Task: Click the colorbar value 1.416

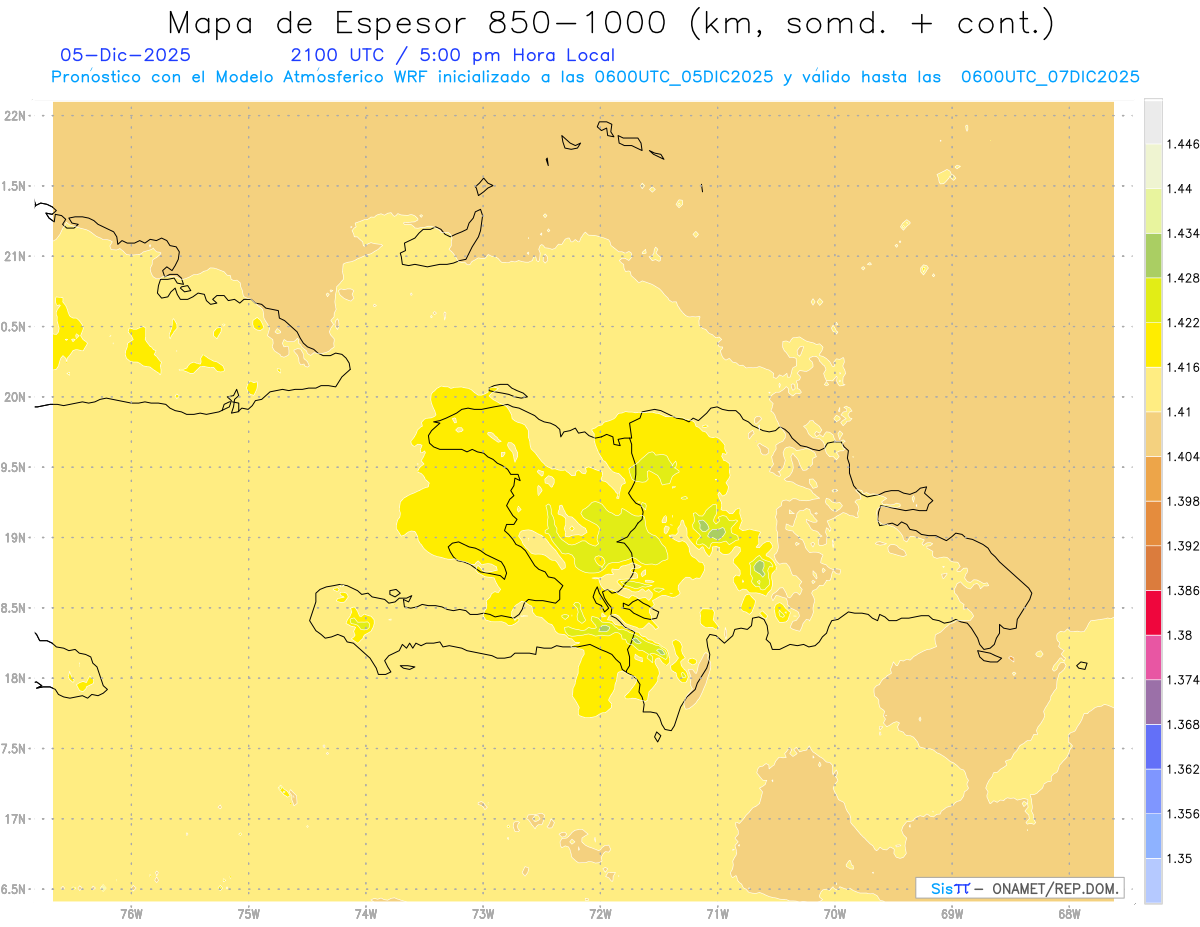Action: point(1184,367)
